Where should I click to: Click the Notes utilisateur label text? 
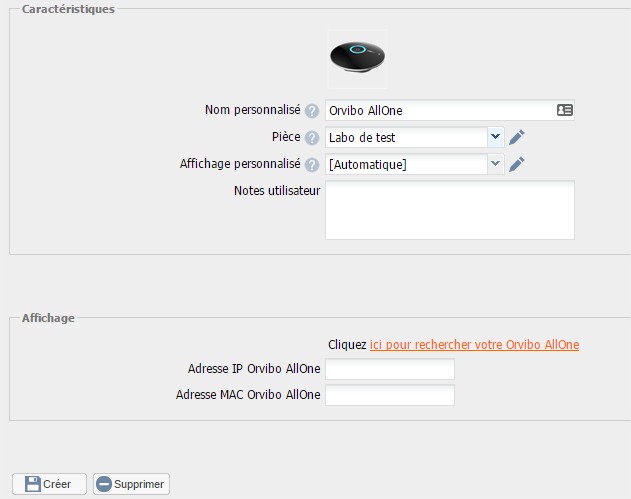tap(277, 191)
